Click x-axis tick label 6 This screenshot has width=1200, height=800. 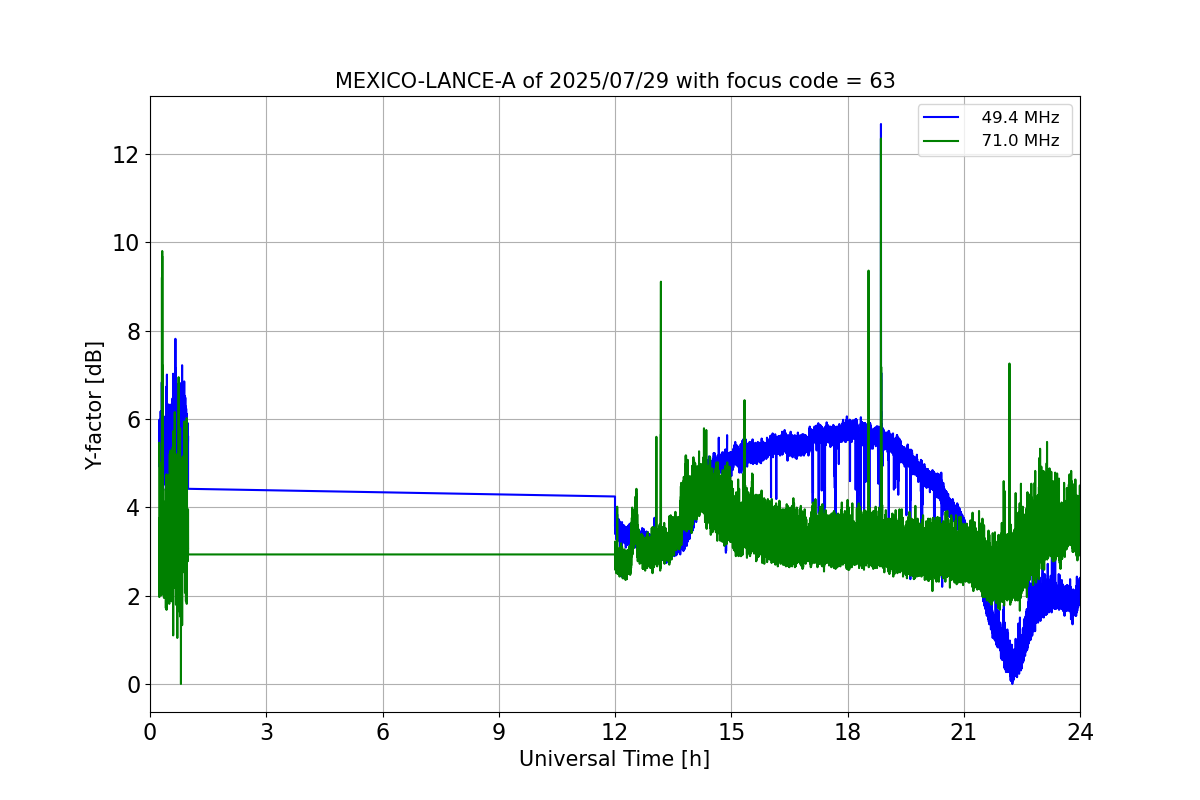tap(383, 732)
